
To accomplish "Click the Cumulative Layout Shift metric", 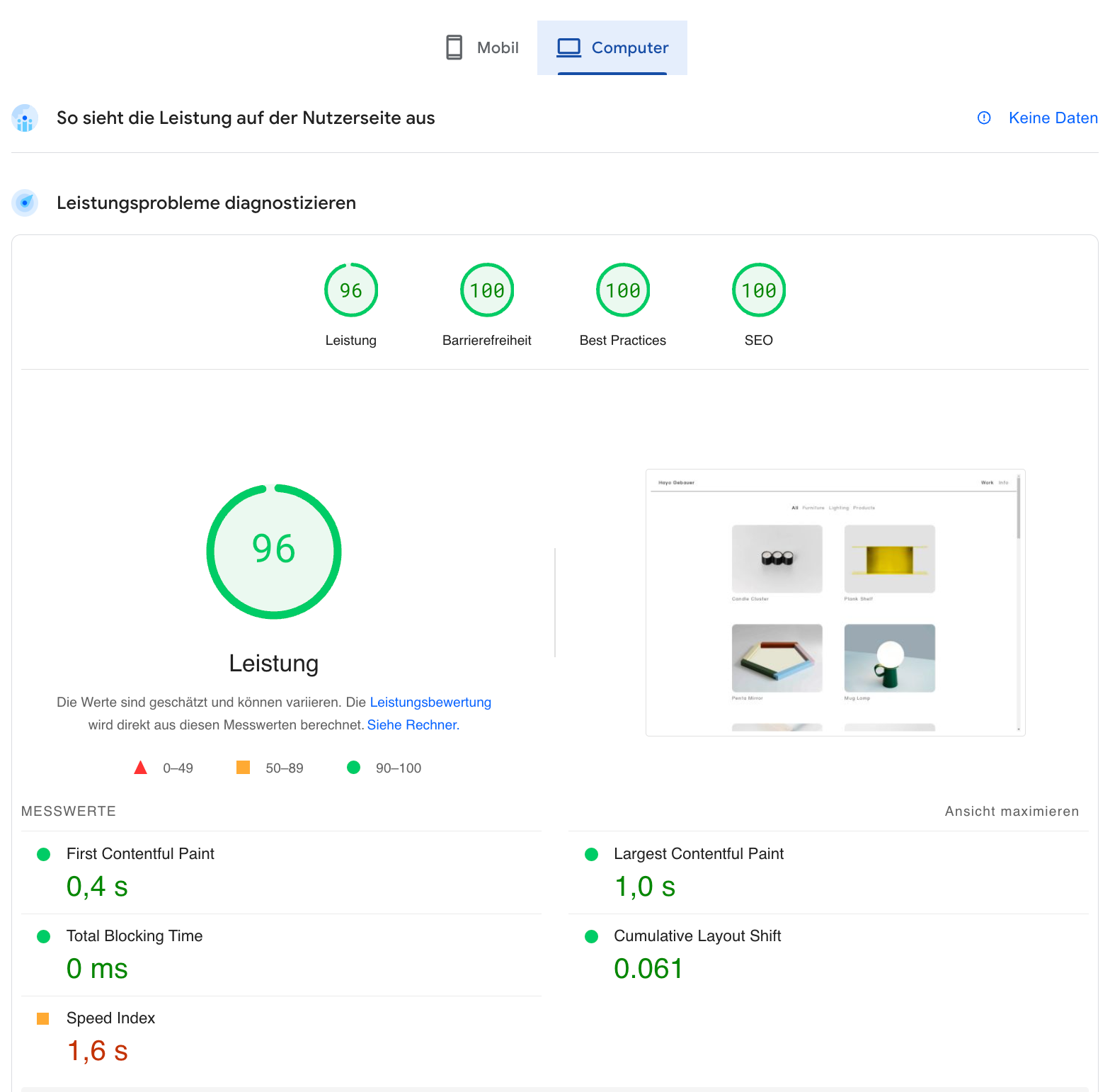I will [697, 936].
